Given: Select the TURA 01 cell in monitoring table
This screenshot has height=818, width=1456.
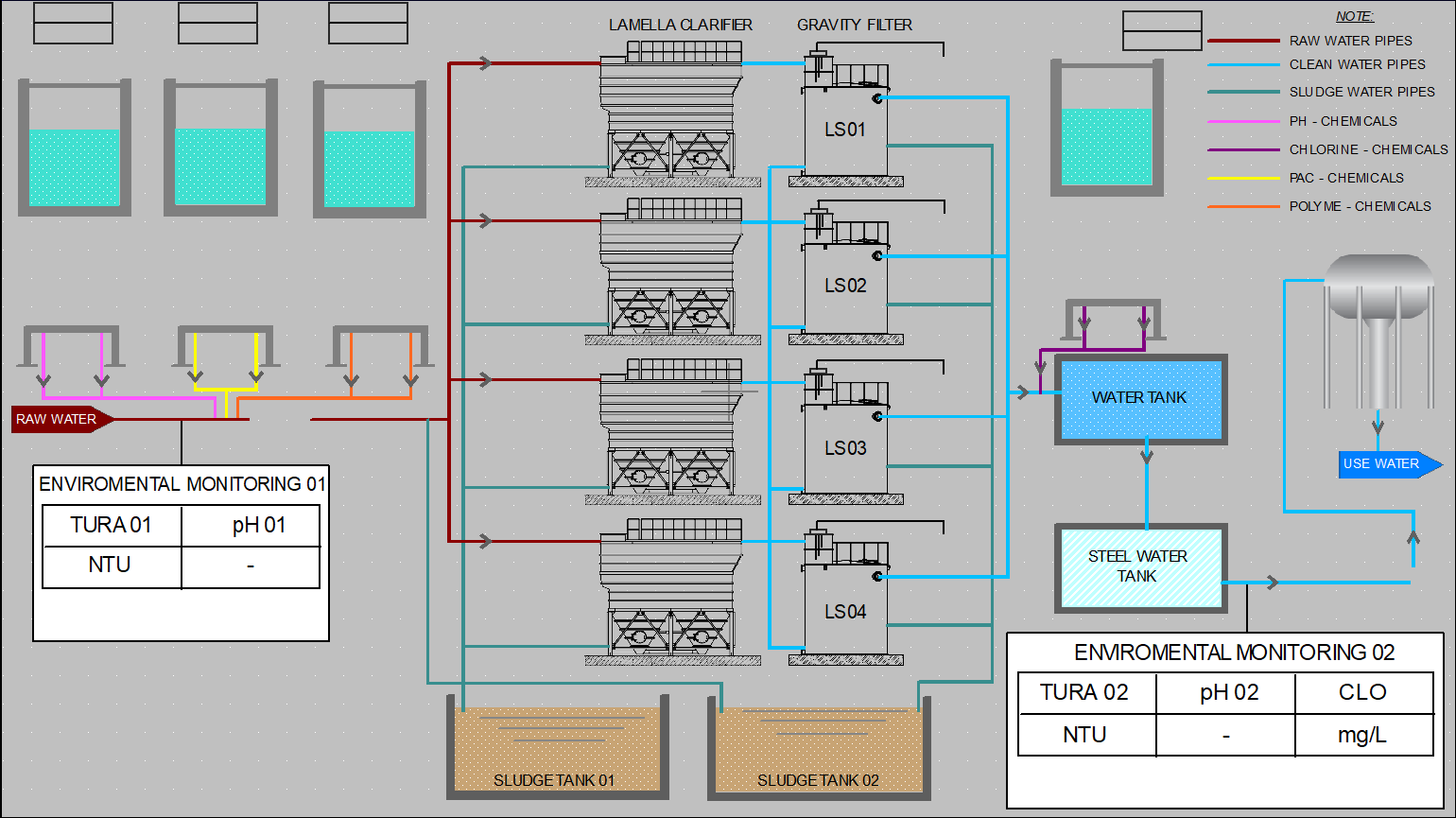Looking at the screenshot, I should (x=112, y=525).
